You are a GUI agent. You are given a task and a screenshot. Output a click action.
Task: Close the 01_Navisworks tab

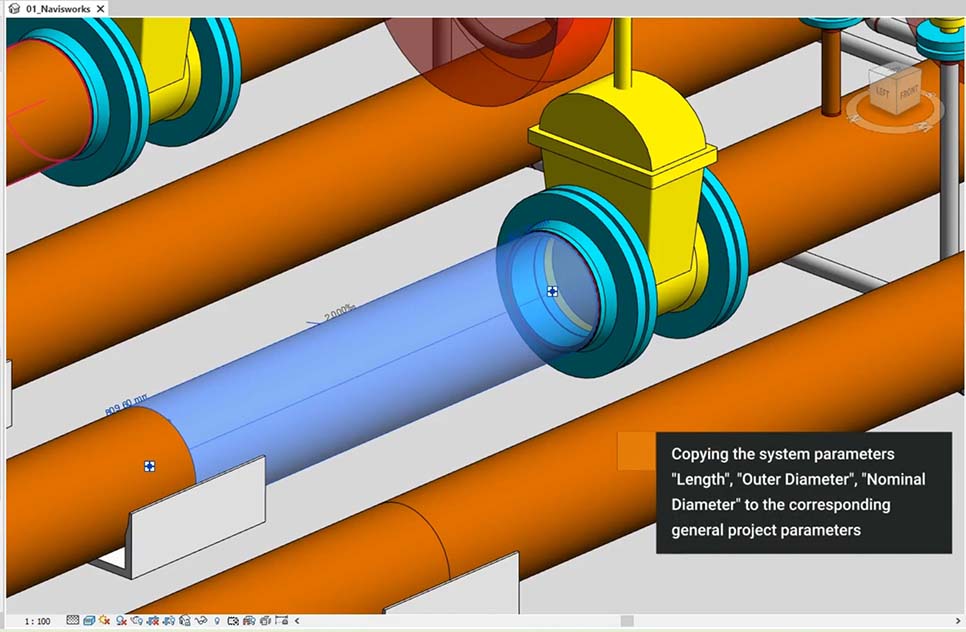(x=101, y=8)
